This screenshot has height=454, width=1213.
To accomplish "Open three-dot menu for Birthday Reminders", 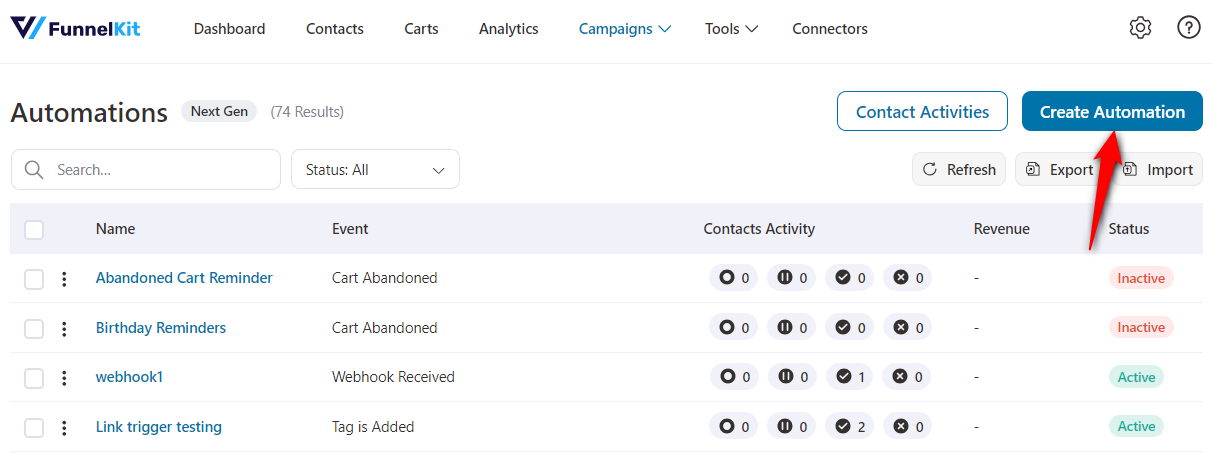I will click(64, 328).
